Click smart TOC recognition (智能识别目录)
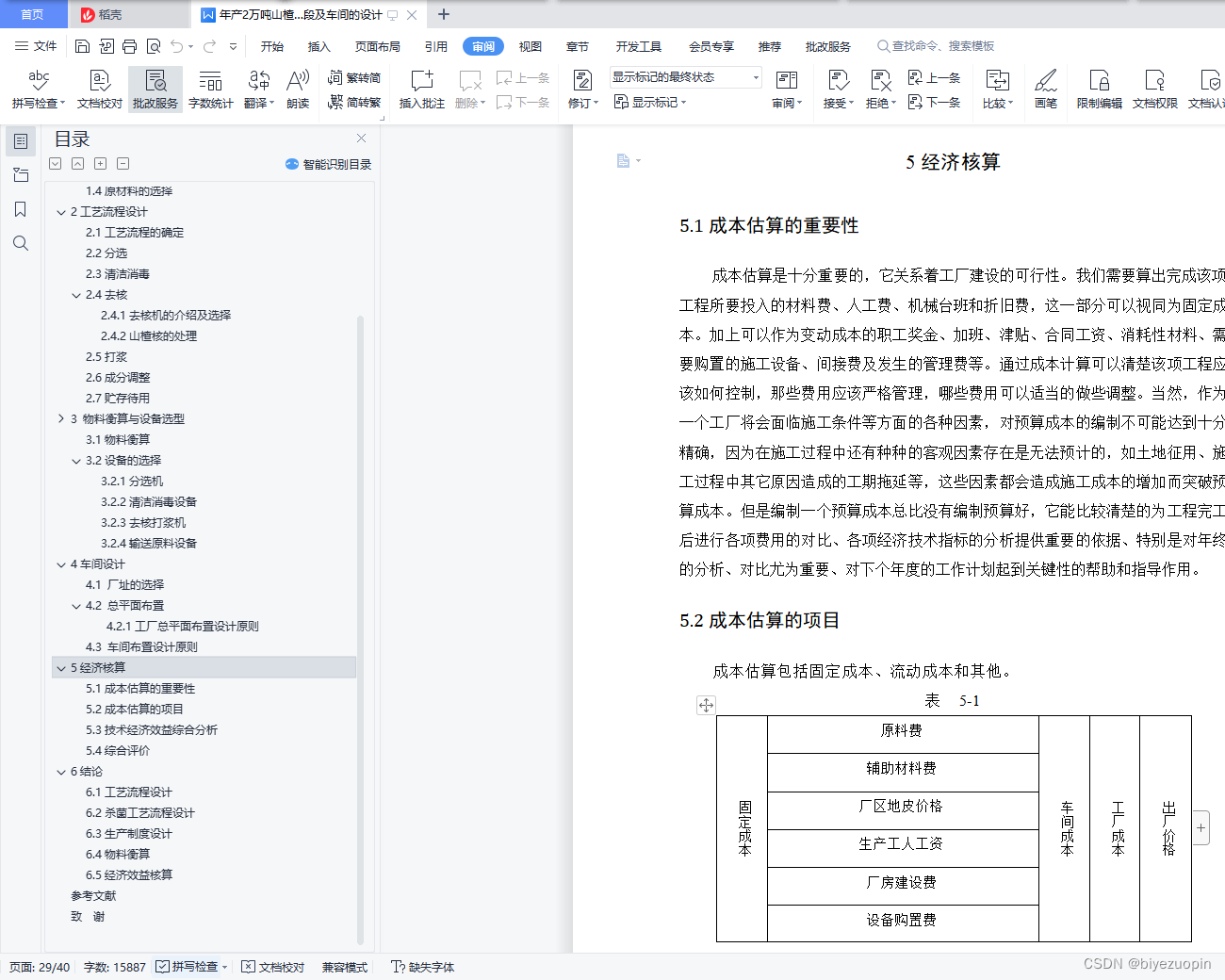The height and width of the screenshot is (980, 1225). tap(328, 164)
